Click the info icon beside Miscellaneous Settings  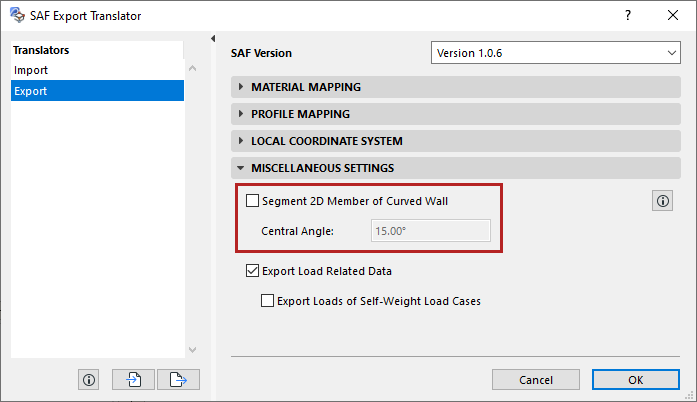[662, 201]
